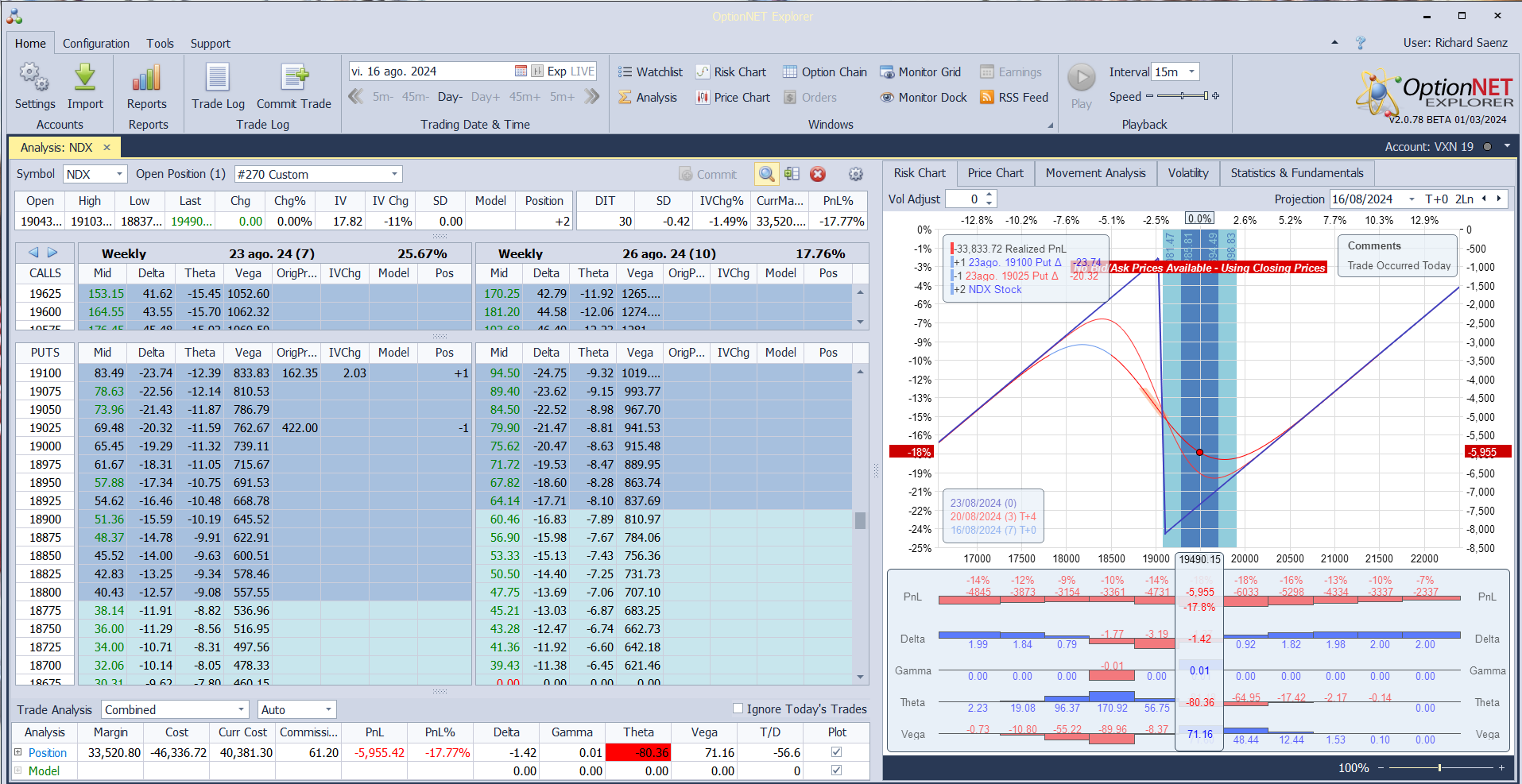This screenshot has height=784, width=1522.
Task: Increase the Vol Adjust value
Action: pyautogui.click(x=989, y=195)
